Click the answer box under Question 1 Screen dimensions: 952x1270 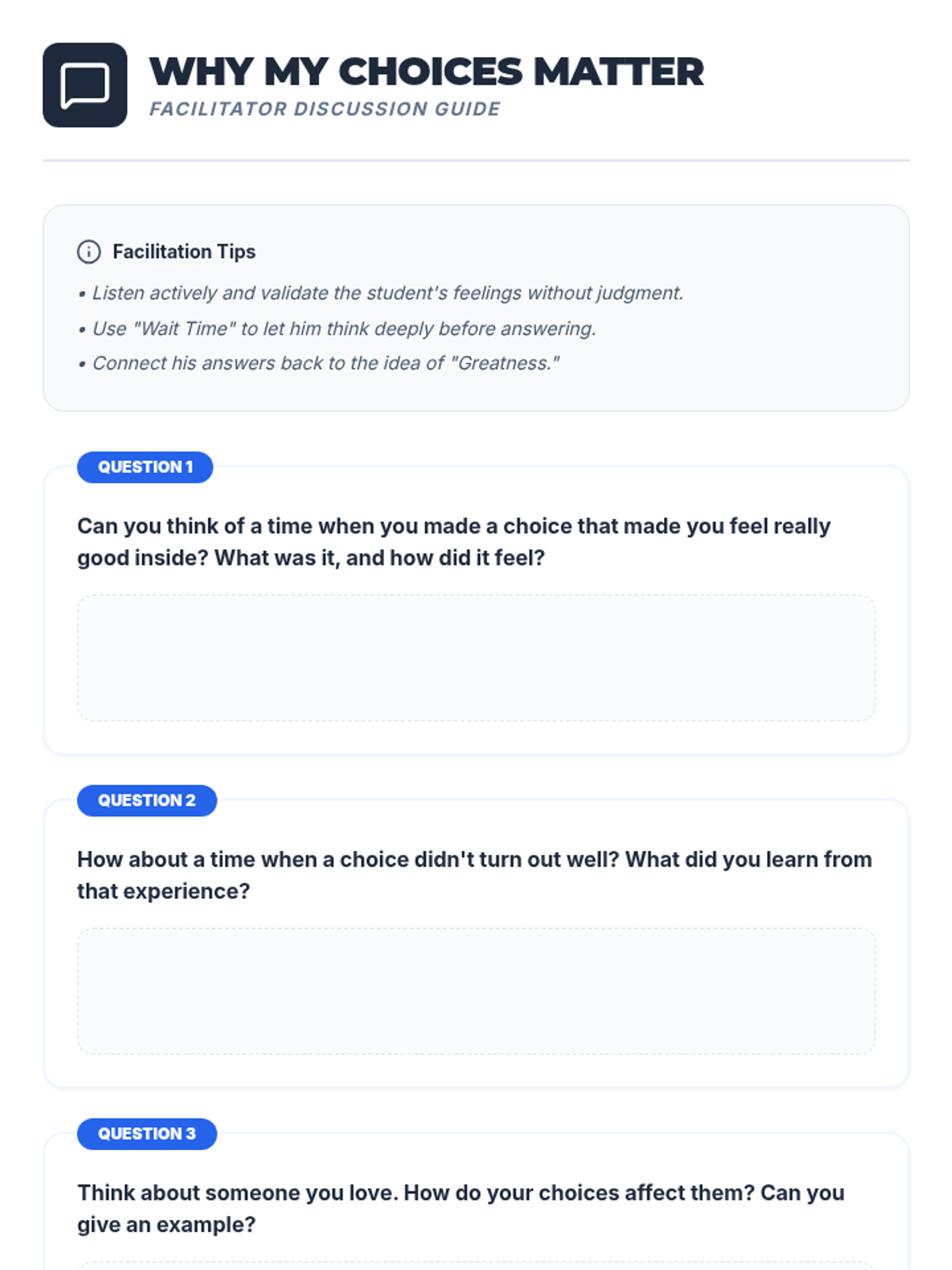(476, 658)
